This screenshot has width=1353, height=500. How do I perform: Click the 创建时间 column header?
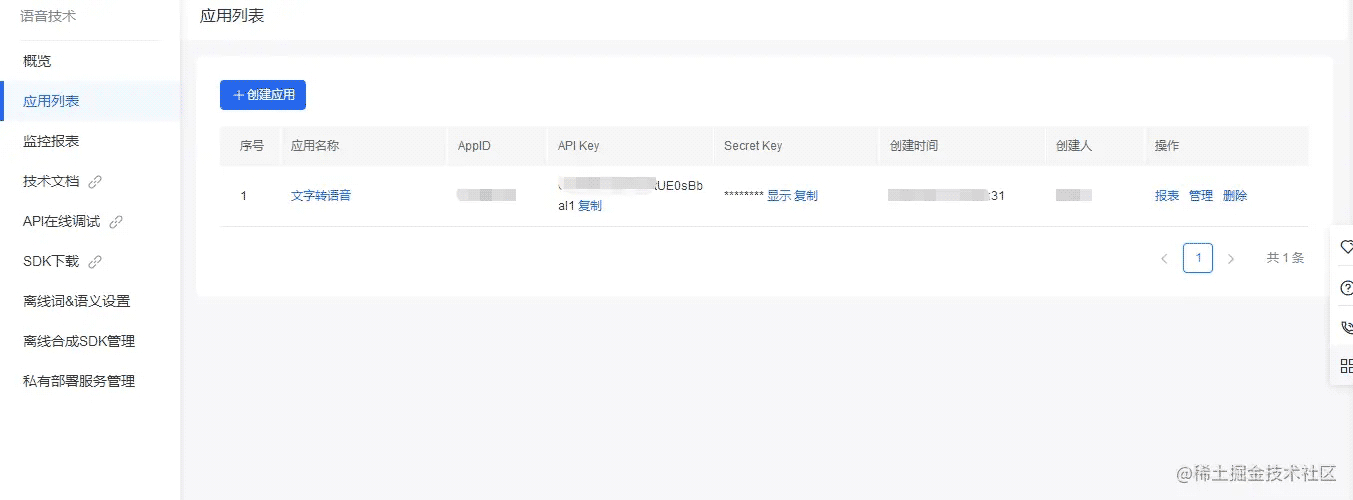[914, 146]
